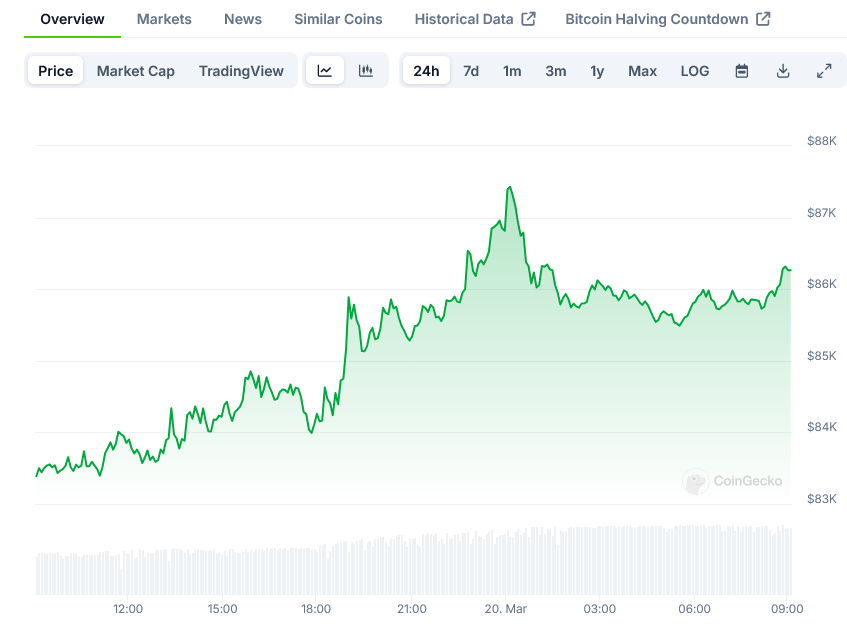
Task: Download the chart data
Action: (783, 71)
